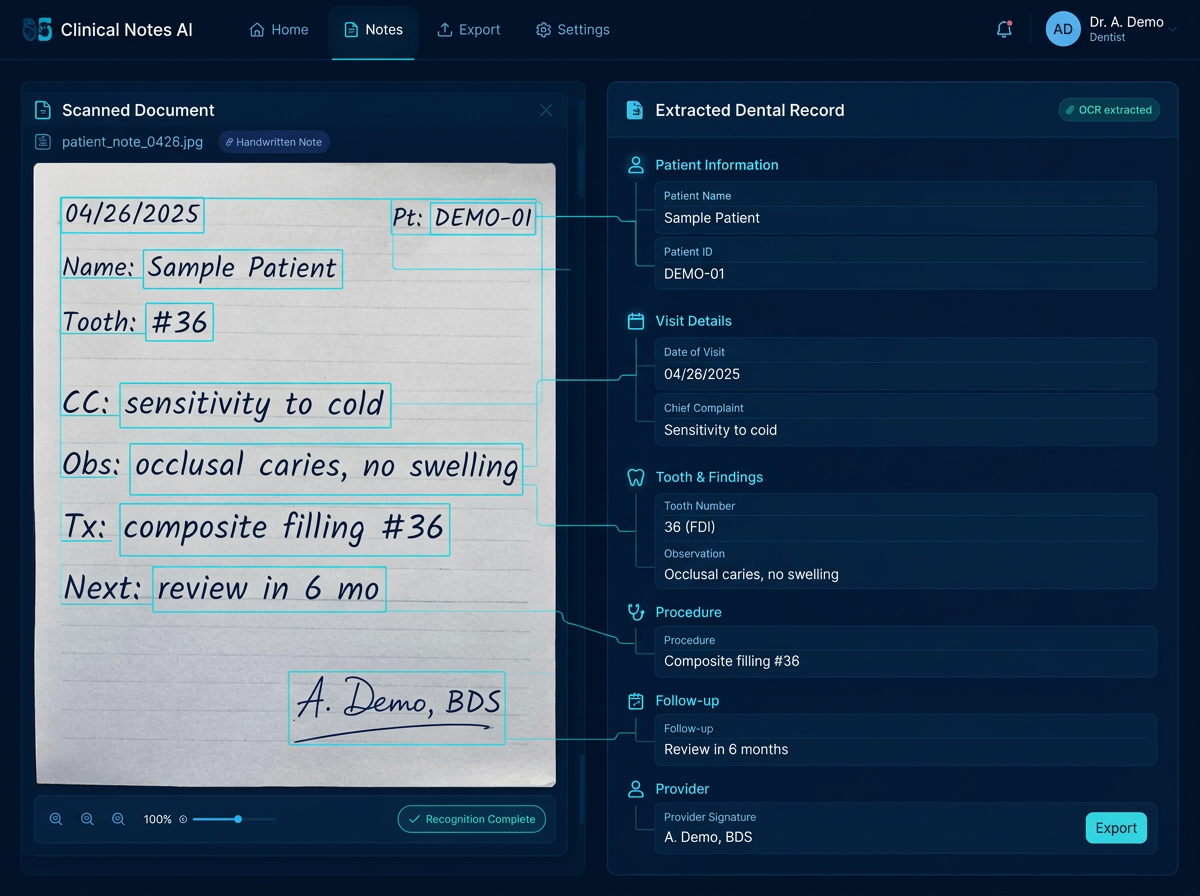Viewport: 1200px width, 896px height.
Task: Click the Clinical Notes AI logo icon
Action: tap(37, 30)
